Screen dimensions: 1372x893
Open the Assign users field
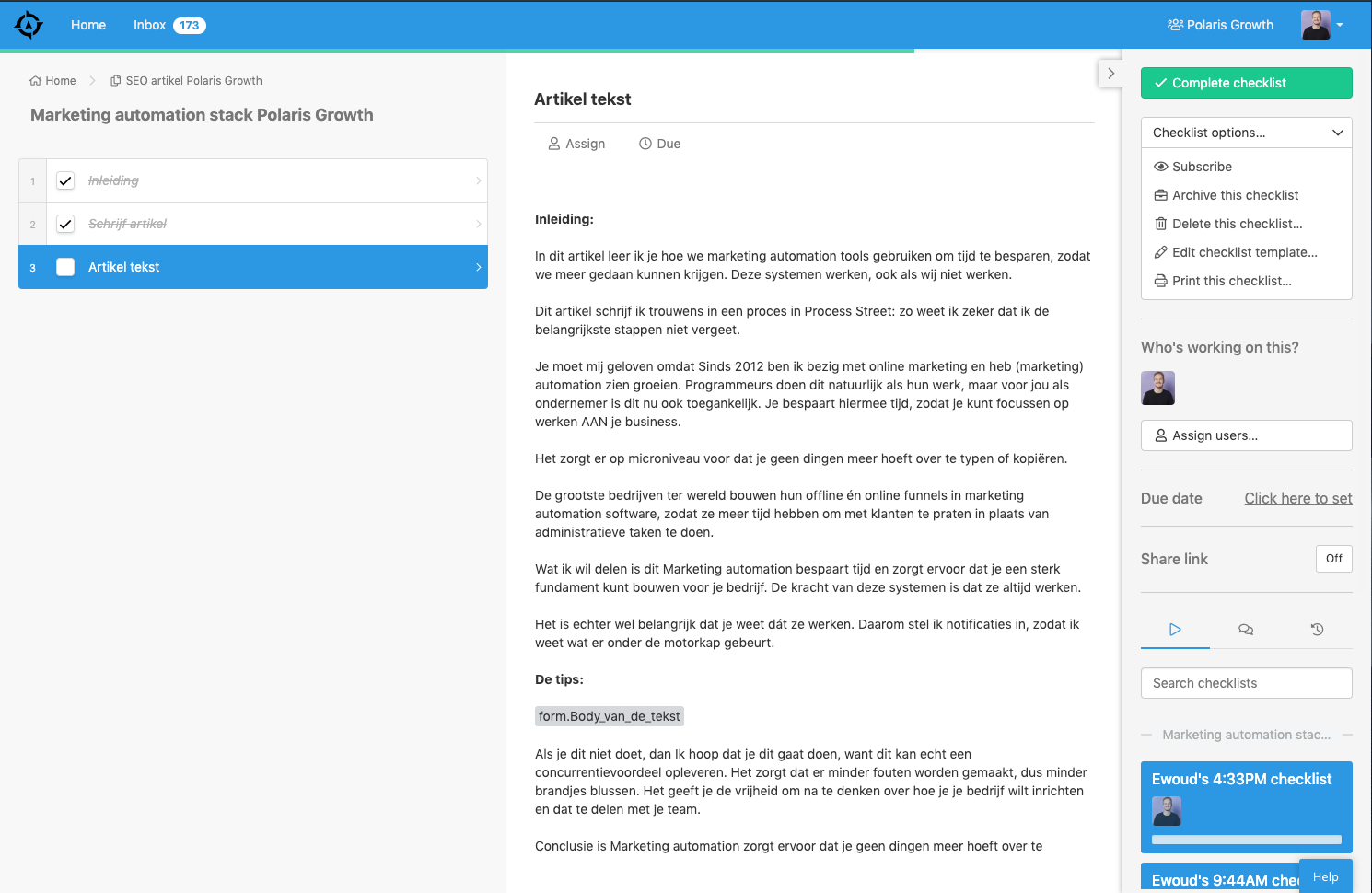1247,435
